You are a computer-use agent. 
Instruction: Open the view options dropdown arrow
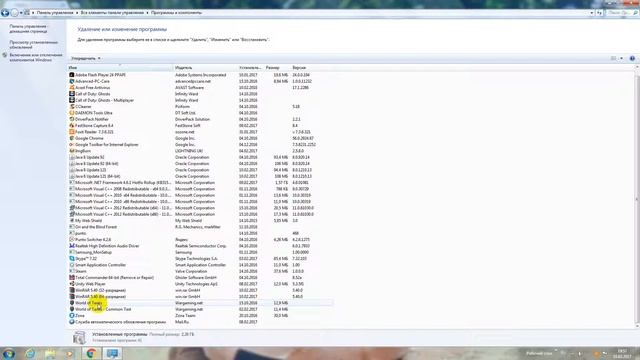(622, 58)
